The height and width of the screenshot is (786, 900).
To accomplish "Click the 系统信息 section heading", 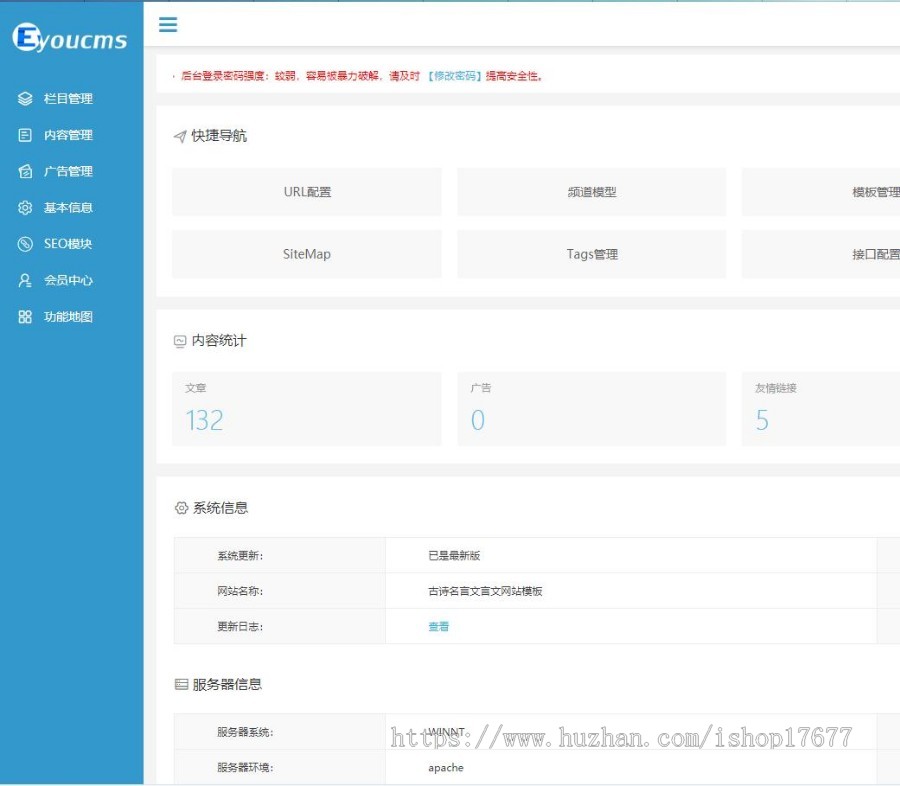I will coord(220,508).
